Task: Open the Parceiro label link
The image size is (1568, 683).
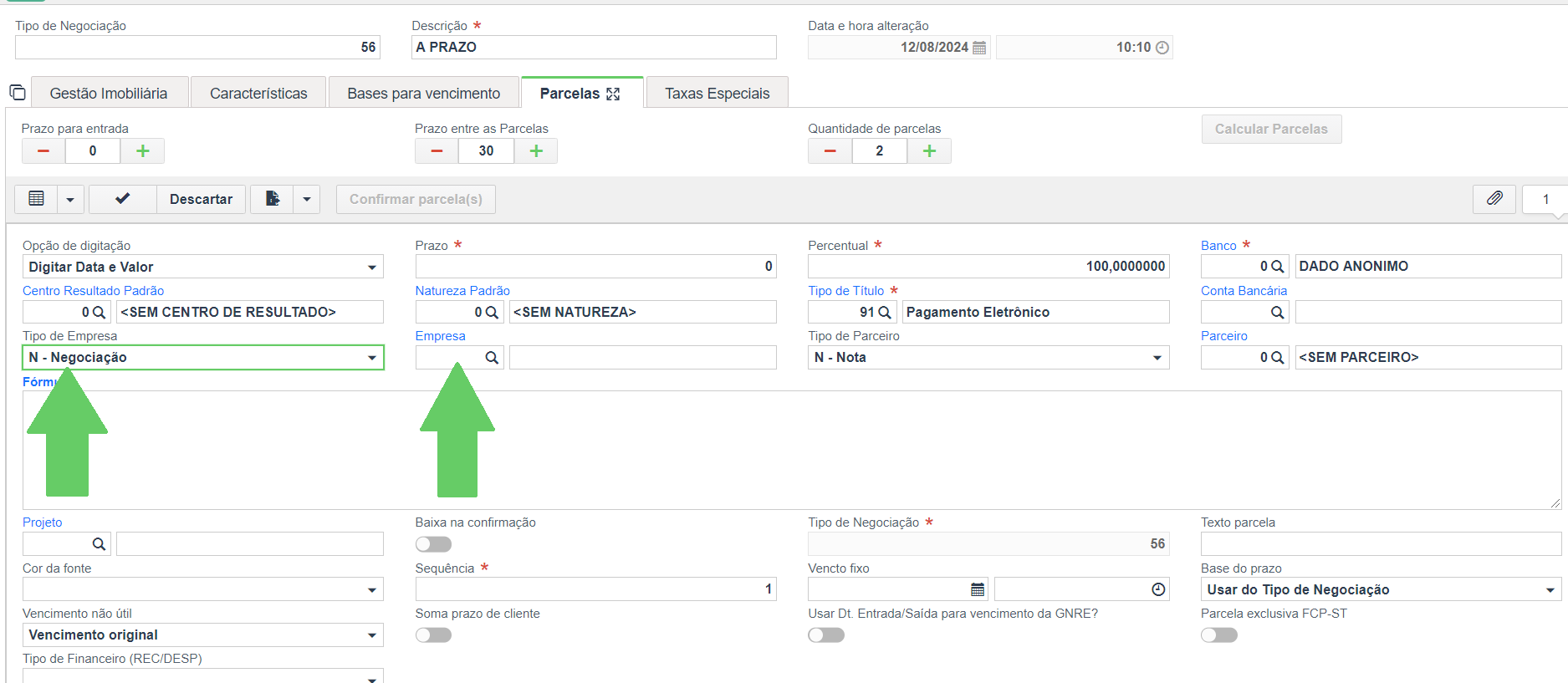Action: [1224, 336]
